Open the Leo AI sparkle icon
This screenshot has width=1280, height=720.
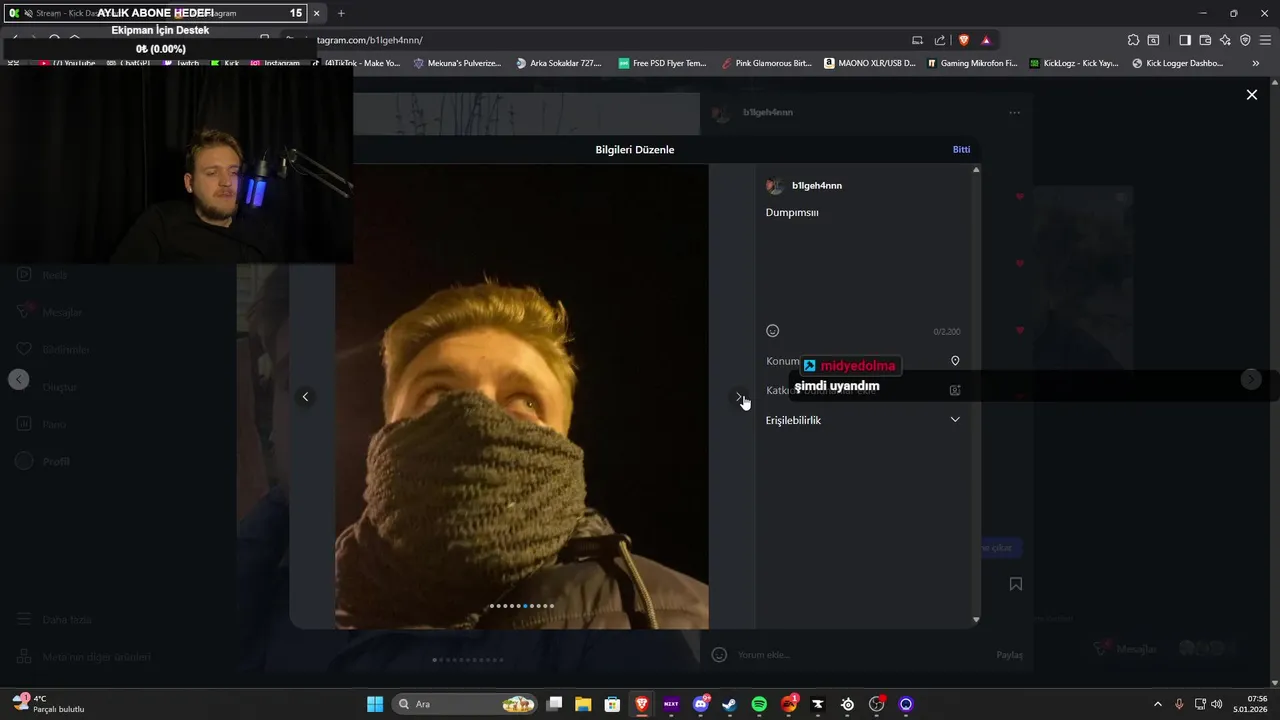tap(1225, 40)
